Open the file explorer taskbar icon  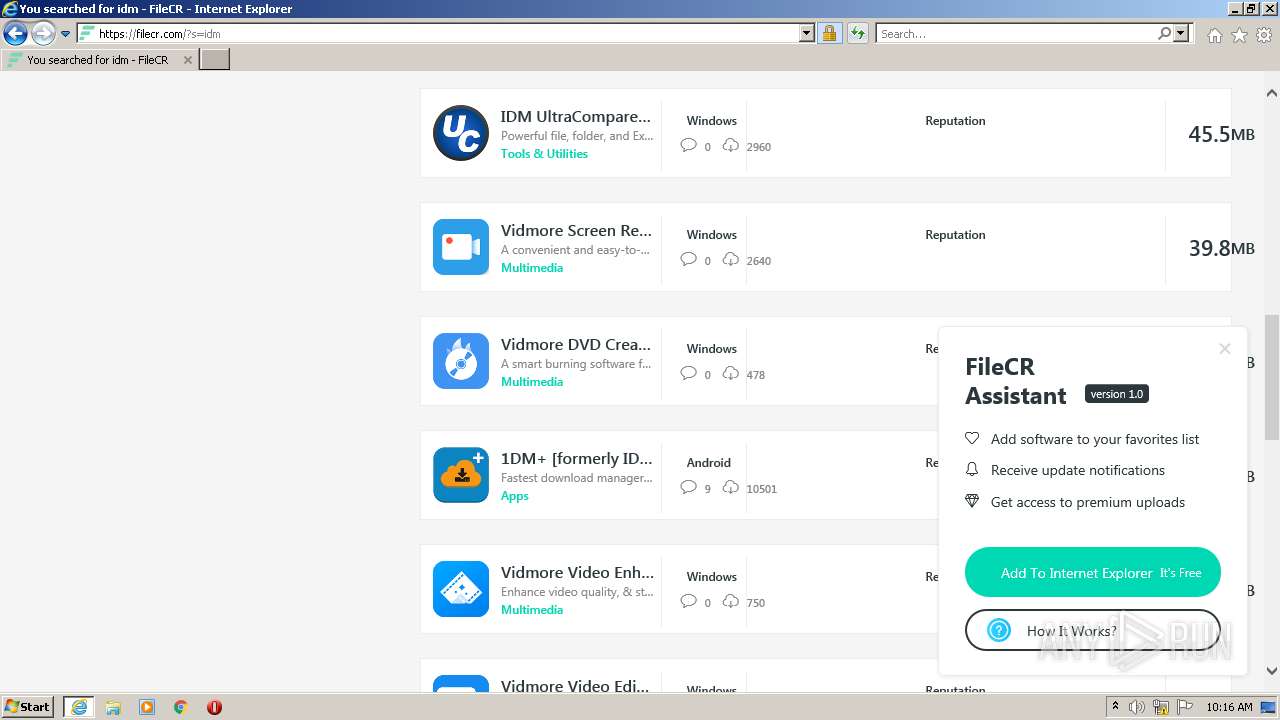(x=113, y=707)
